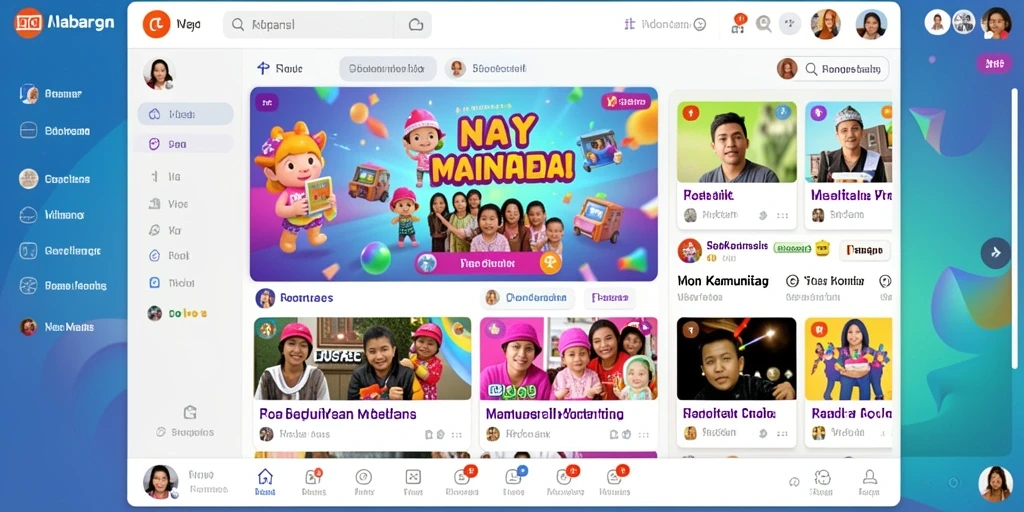Image resolution: width=1024 pixels, height=512 pixels.
Task: Open 'Wilmeno' in the blue left sidebar
Action: pyautogui.click(x=52, y=214)
